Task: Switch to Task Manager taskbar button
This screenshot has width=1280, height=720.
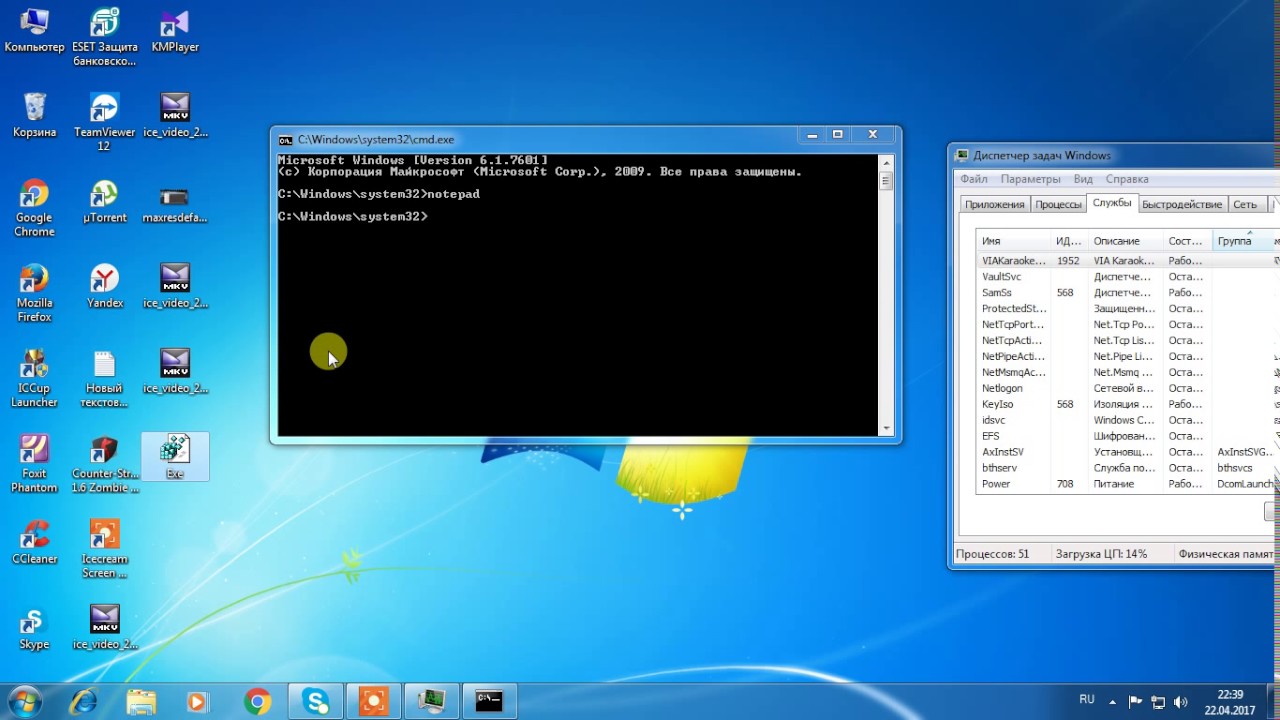Action: click(x=432, y=701)
